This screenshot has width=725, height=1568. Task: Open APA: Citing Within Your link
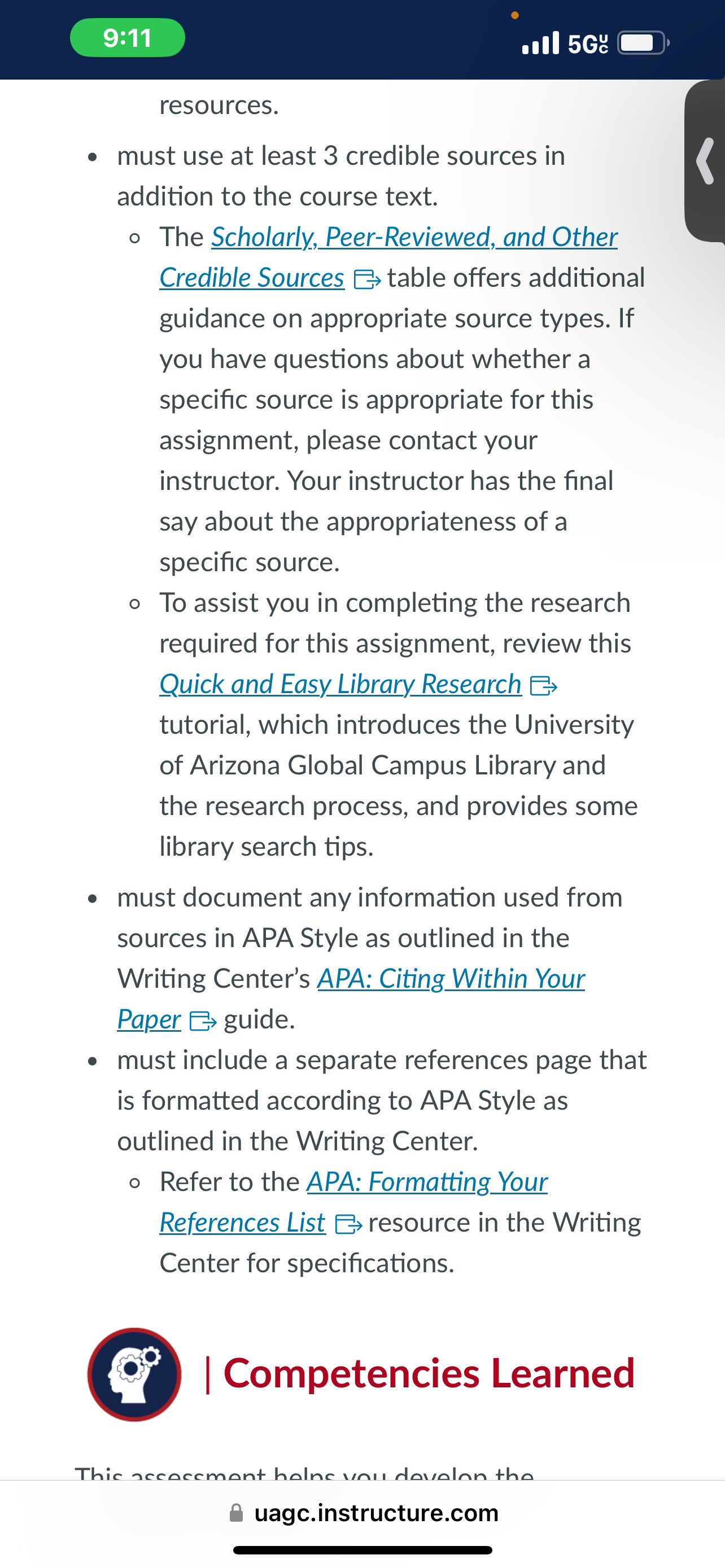coord(451,979)
